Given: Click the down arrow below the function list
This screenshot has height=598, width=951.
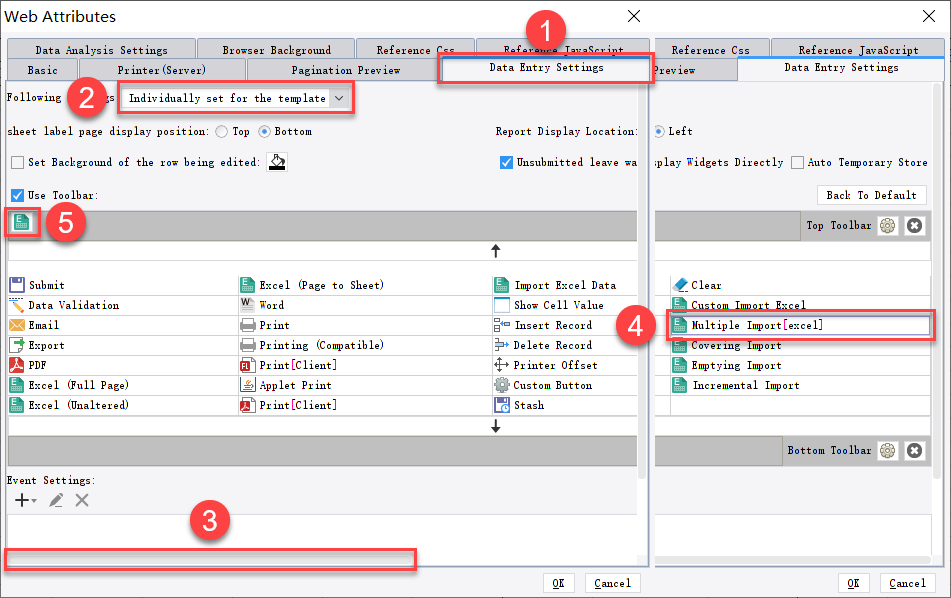Looking at the screenshot, I should coord(495,425).
